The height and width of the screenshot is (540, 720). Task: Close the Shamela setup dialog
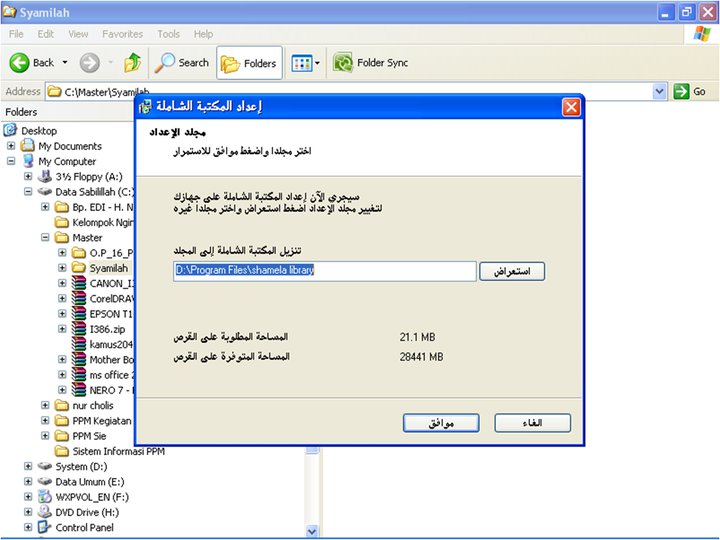pyautogui.click(x=571, y=107)
